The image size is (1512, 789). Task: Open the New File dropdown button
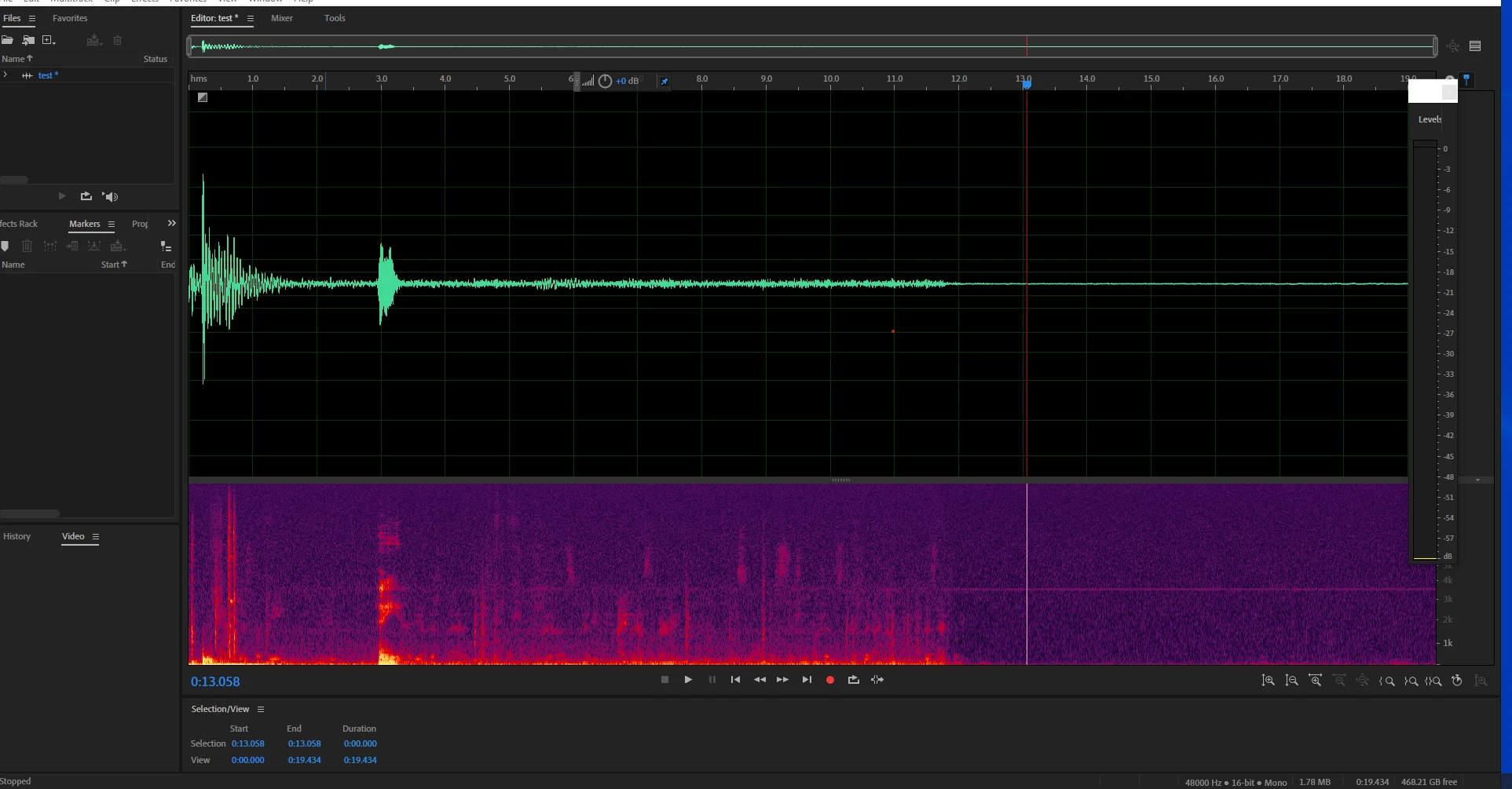tap(49, 40)
